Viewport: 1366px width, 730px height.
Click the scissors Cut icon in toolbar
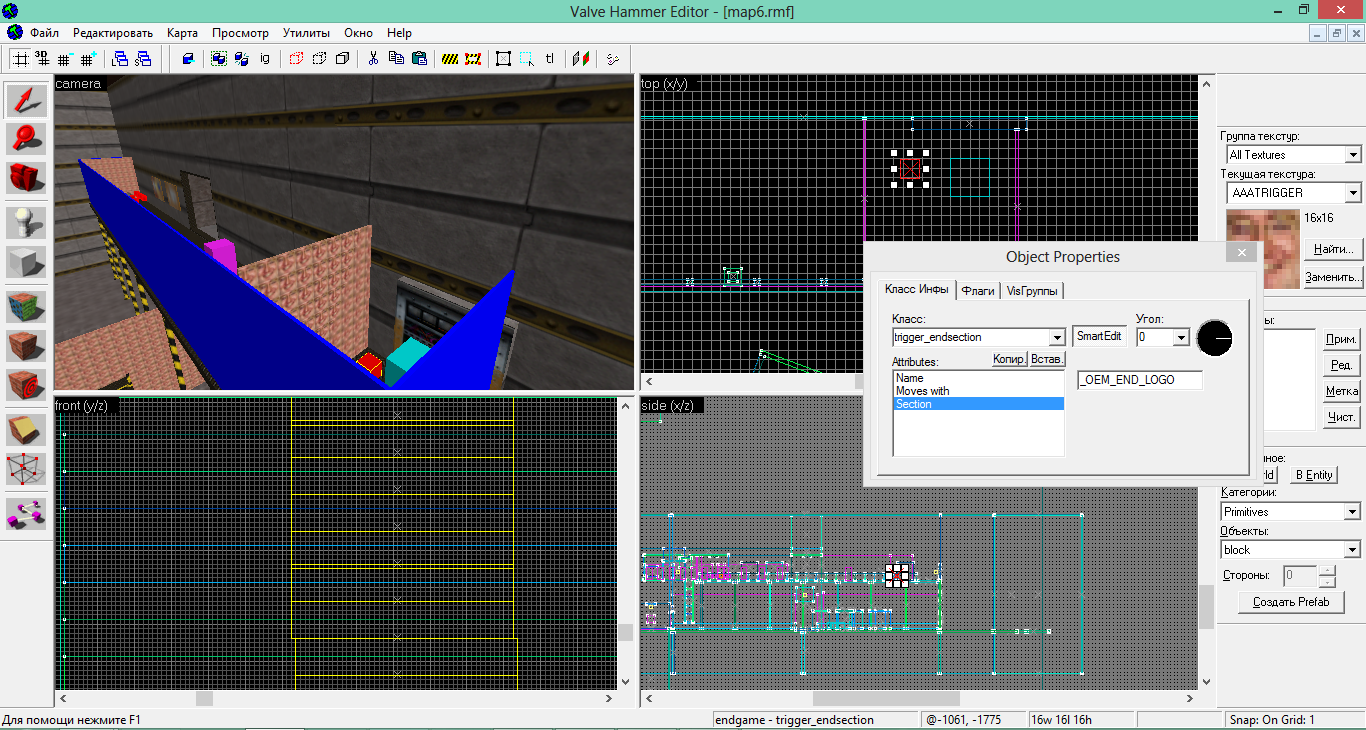coord(373,59)
